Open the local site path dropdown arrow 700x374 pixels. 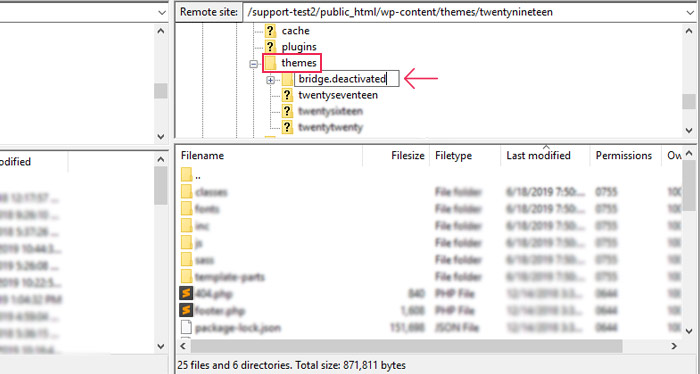coord(162,12)
